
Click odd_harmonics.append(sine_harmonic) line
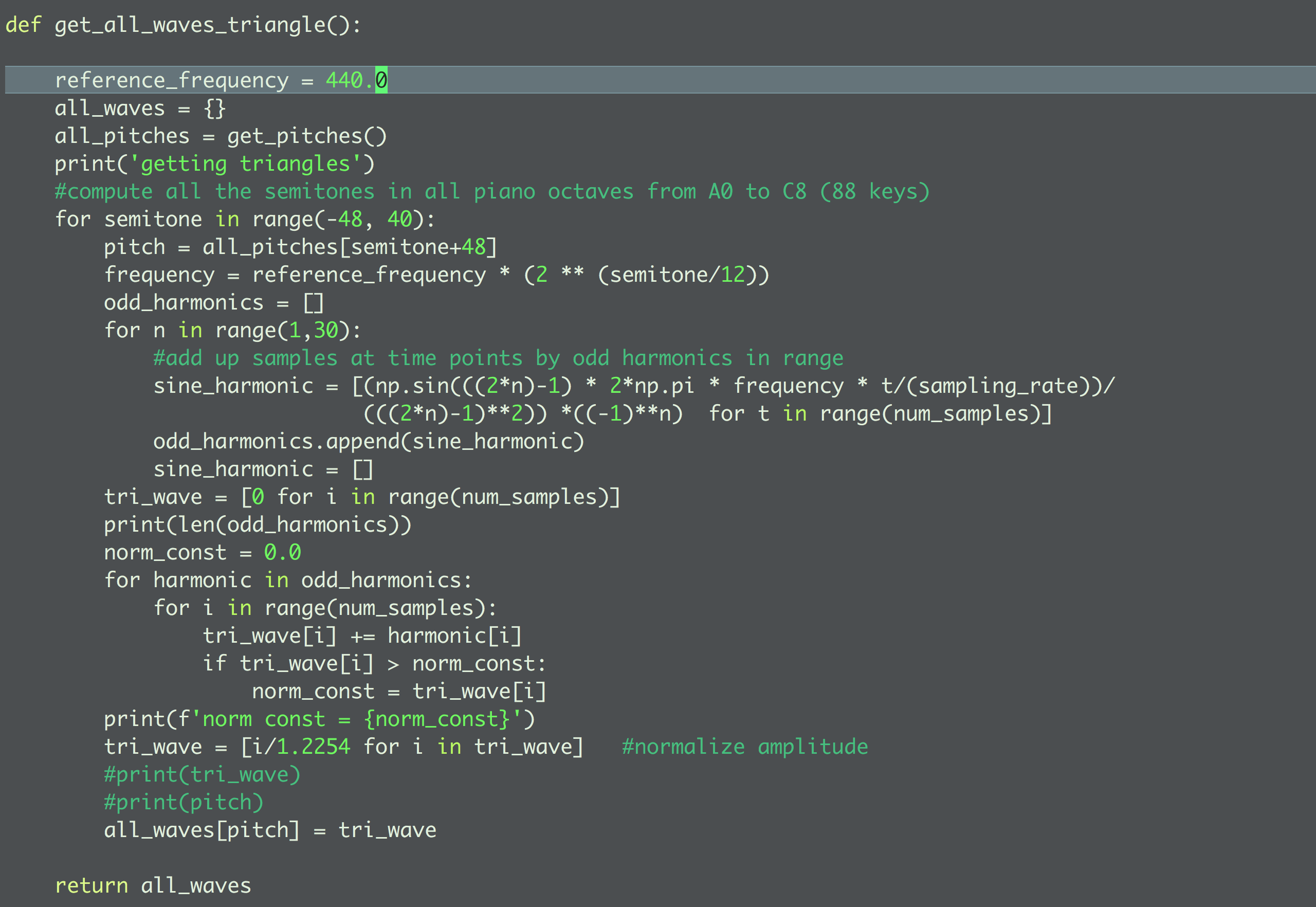click(x=369, y=441)
